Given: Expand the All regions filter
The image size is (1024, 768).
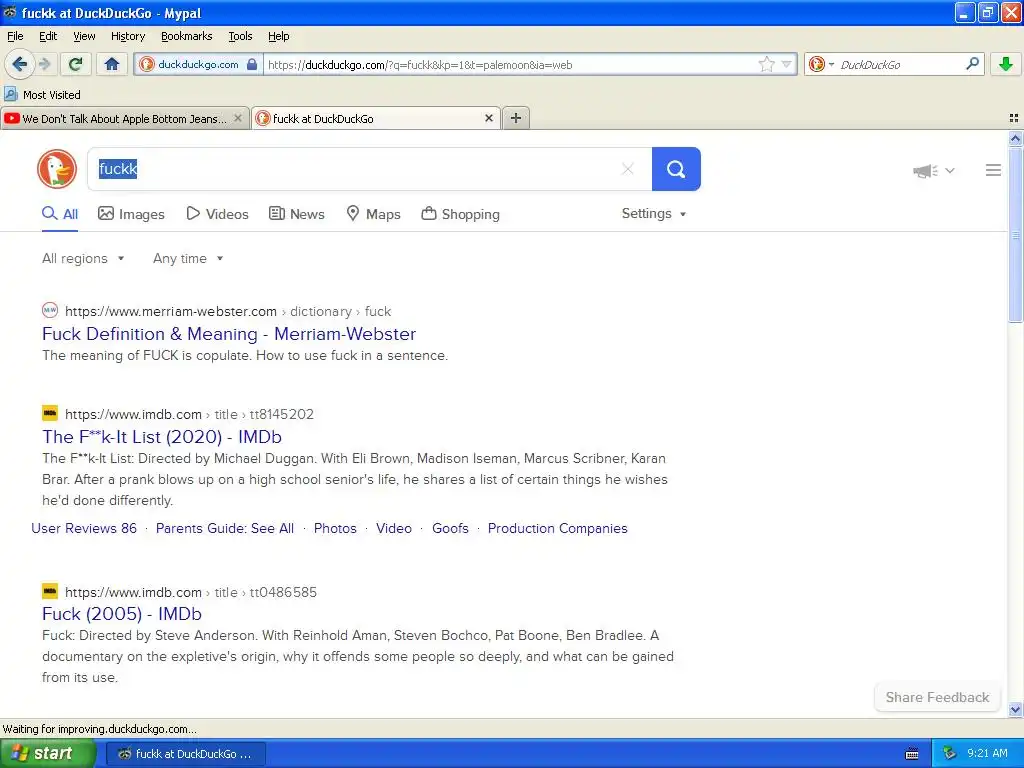Looking at the screenshot, I should coord(83,259).
